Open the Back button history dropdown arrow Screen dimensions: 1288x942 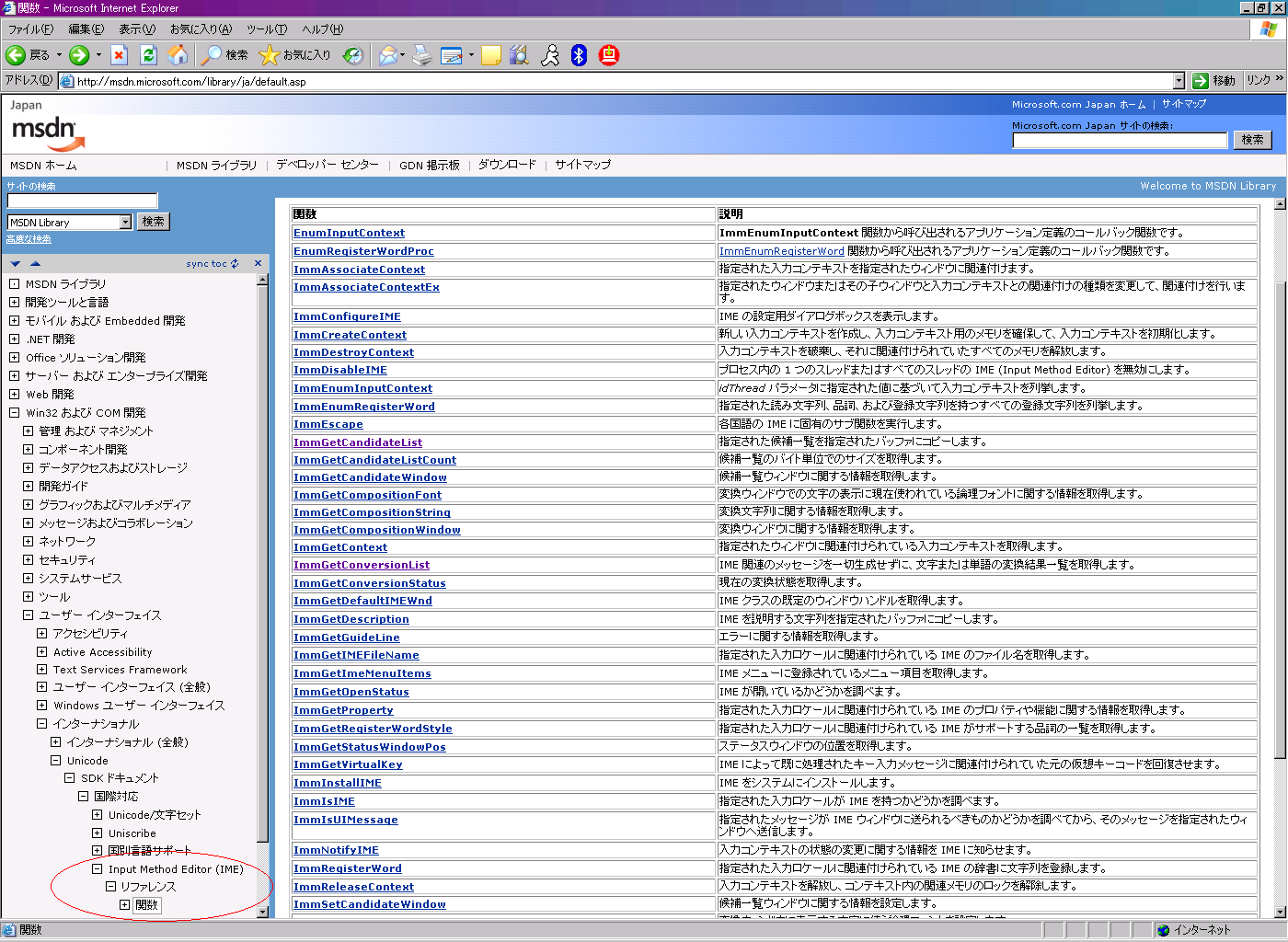(x=59, y=55)
